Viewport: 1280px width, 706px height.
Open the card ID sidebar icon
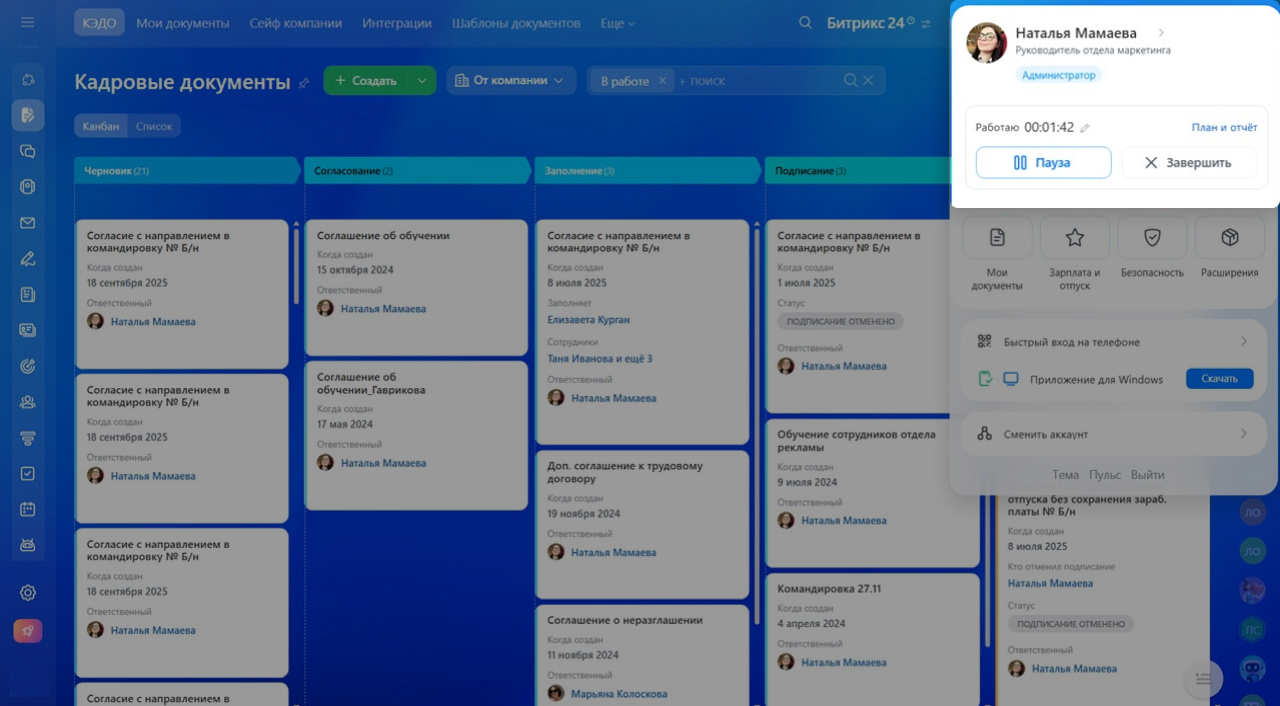click(x=28, y=330)
